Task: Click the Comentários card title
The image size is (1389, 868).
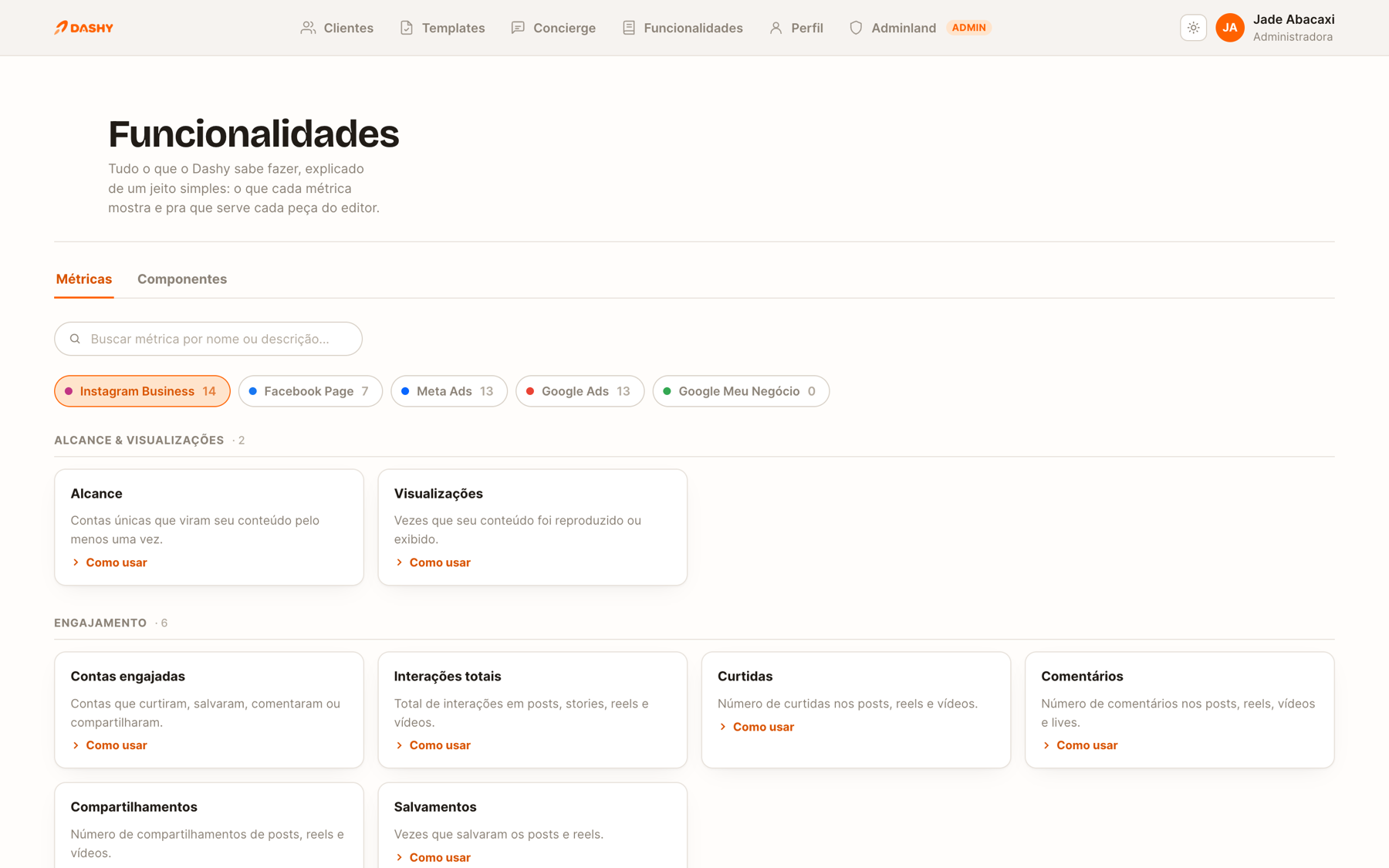Action: coord(1082,676)
